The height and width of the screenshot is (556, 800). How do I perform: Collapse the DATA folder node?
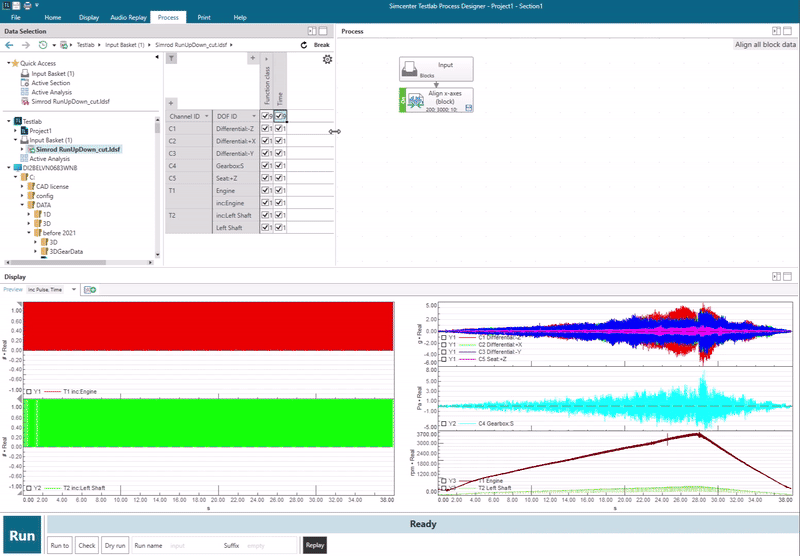22,205
